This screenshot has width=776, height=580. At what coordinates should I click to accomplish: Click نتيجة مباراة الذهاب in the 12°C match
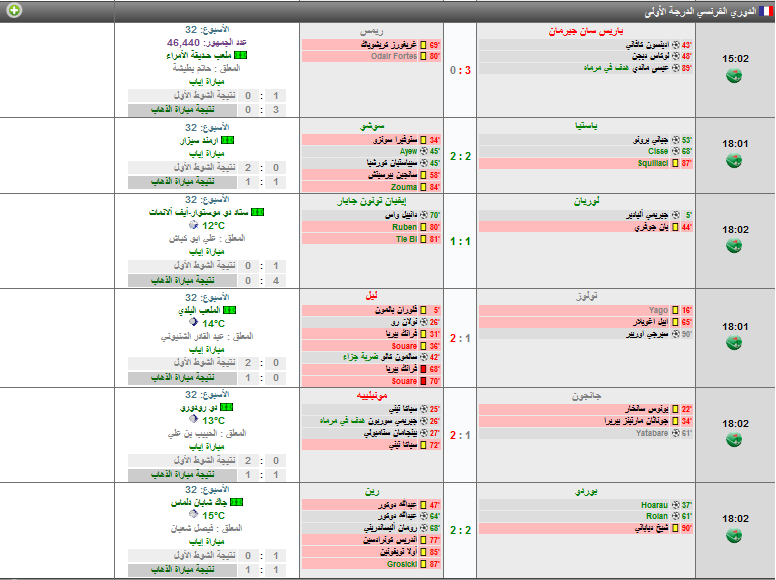tap(183, 280)
